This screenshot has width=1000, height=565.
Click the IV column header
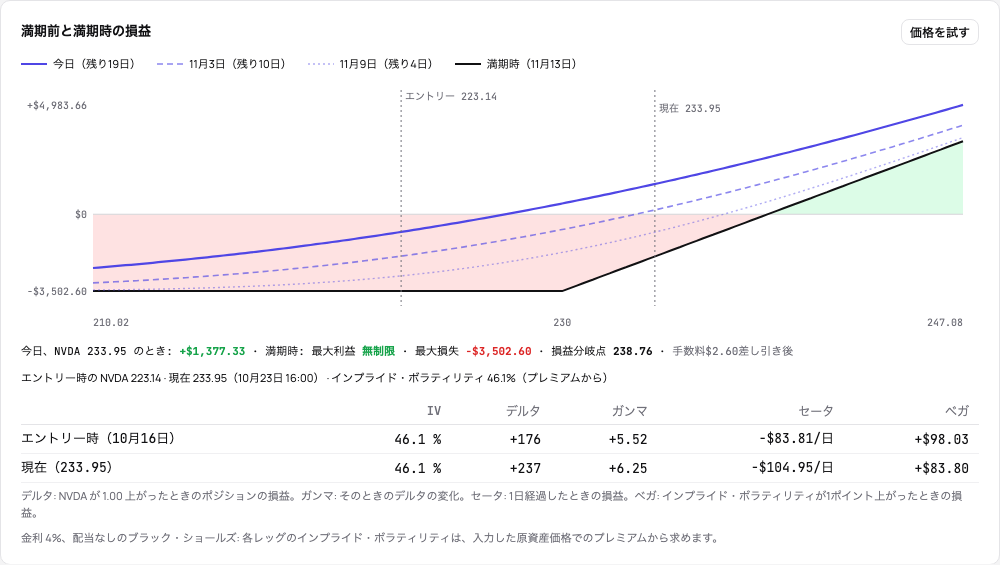click(434, 411)
